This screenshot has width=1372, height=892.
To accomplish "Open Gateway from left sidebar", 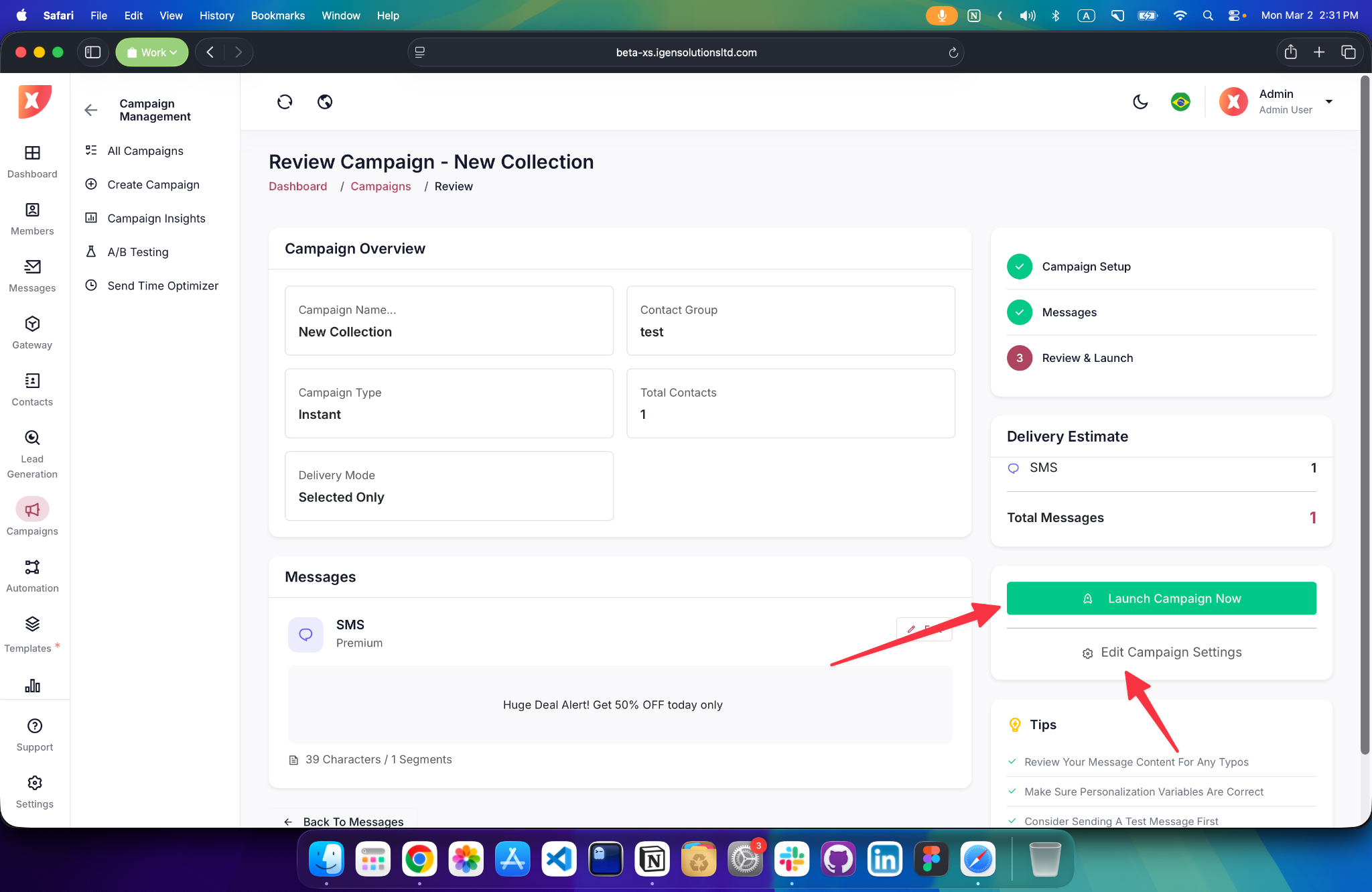I will pyautogui.click(x=32, y=332).
